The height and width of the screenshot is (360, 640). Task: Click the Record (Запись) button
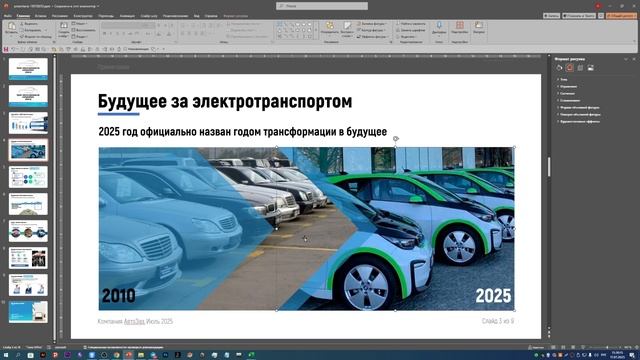click(x=551, y=16)
